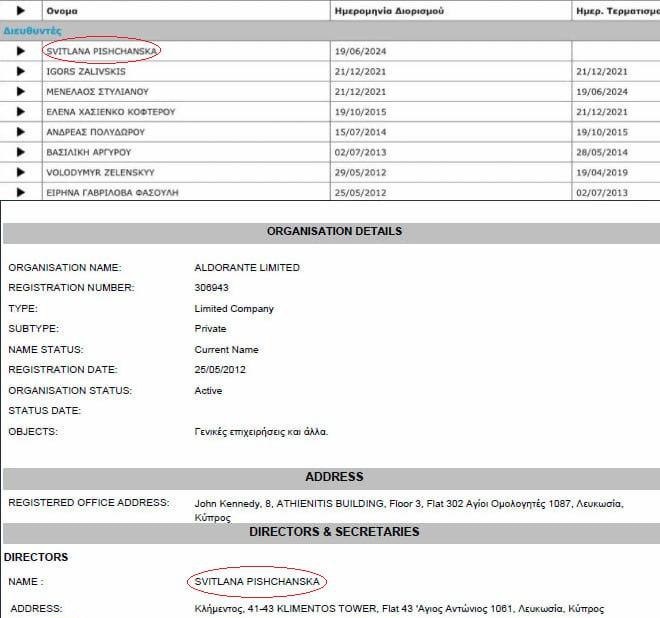Expand the ΑΝΔΡΕΑΣ ΠΟΛΥΔΩΡΟΥ row arrow

(20, 132)
